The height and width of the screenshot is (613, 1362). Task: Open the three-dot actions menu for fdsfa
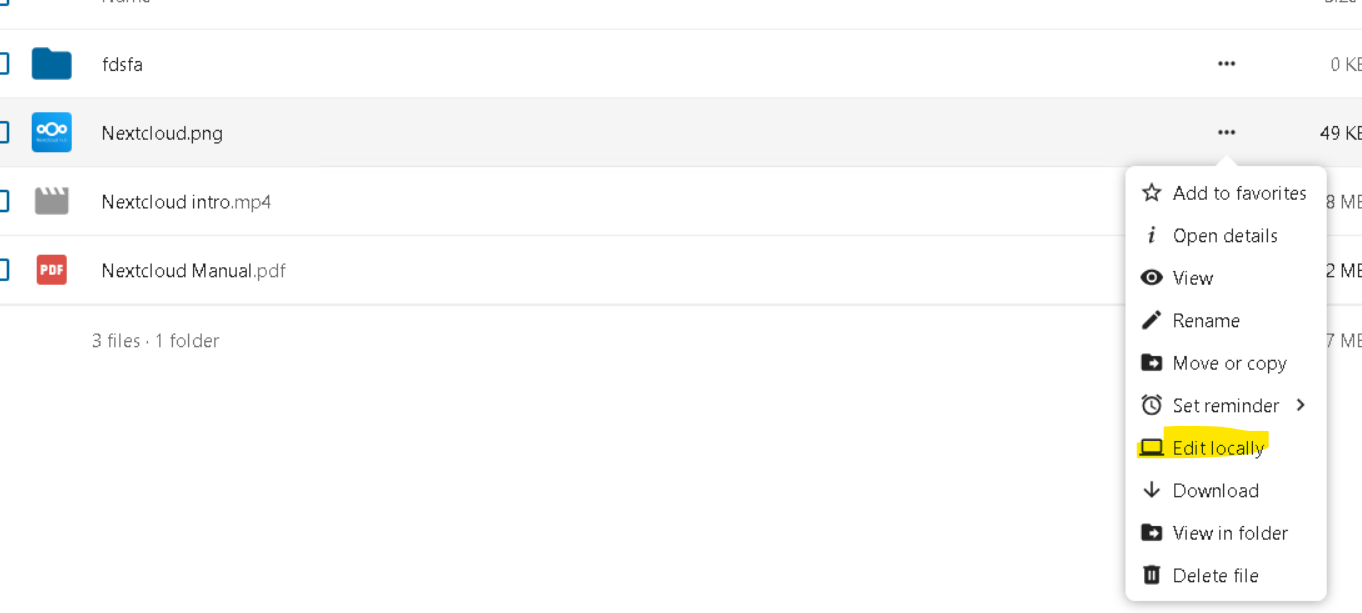(1226, 64)
